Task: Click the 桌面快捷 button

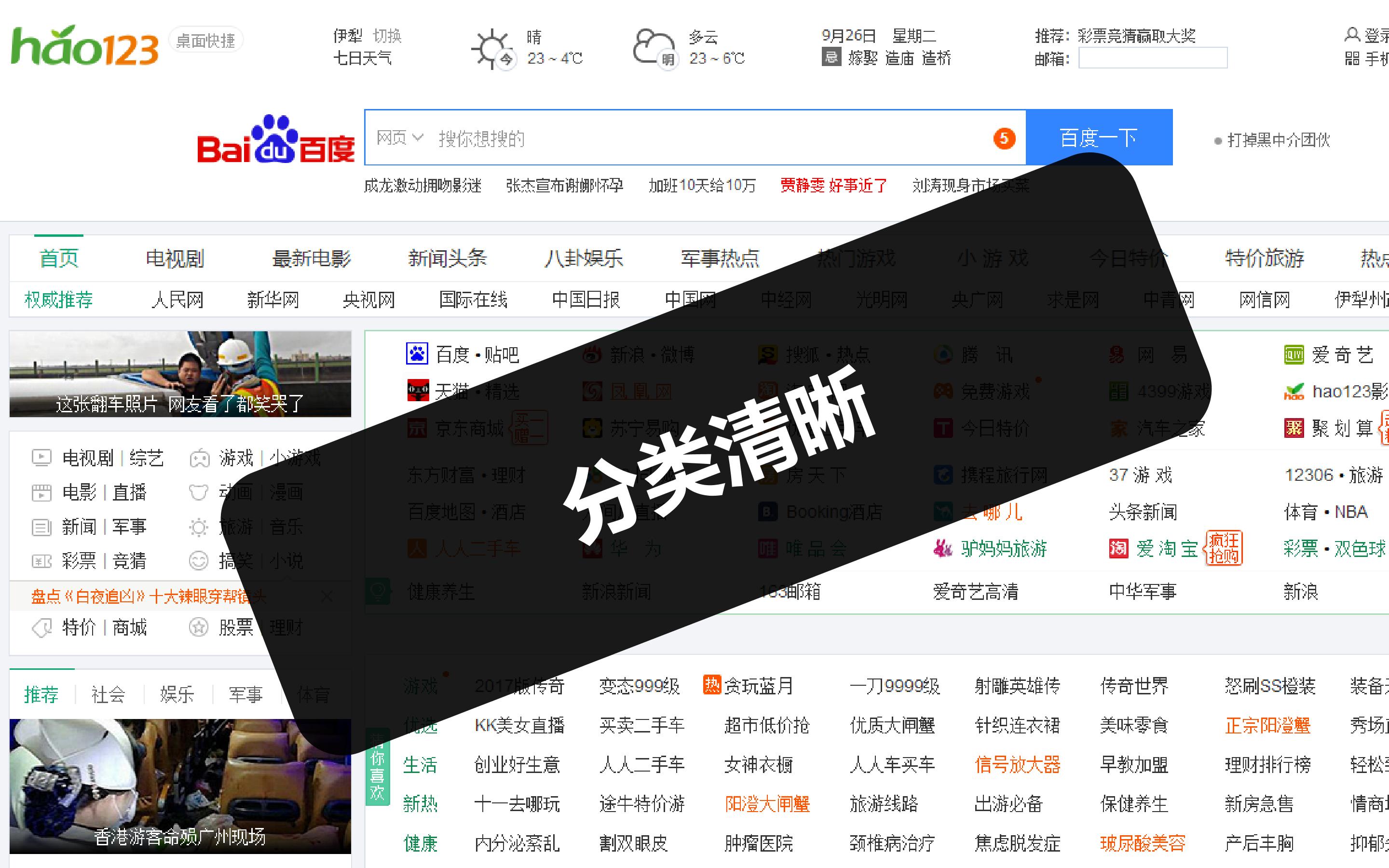Action: coord(205,41)
